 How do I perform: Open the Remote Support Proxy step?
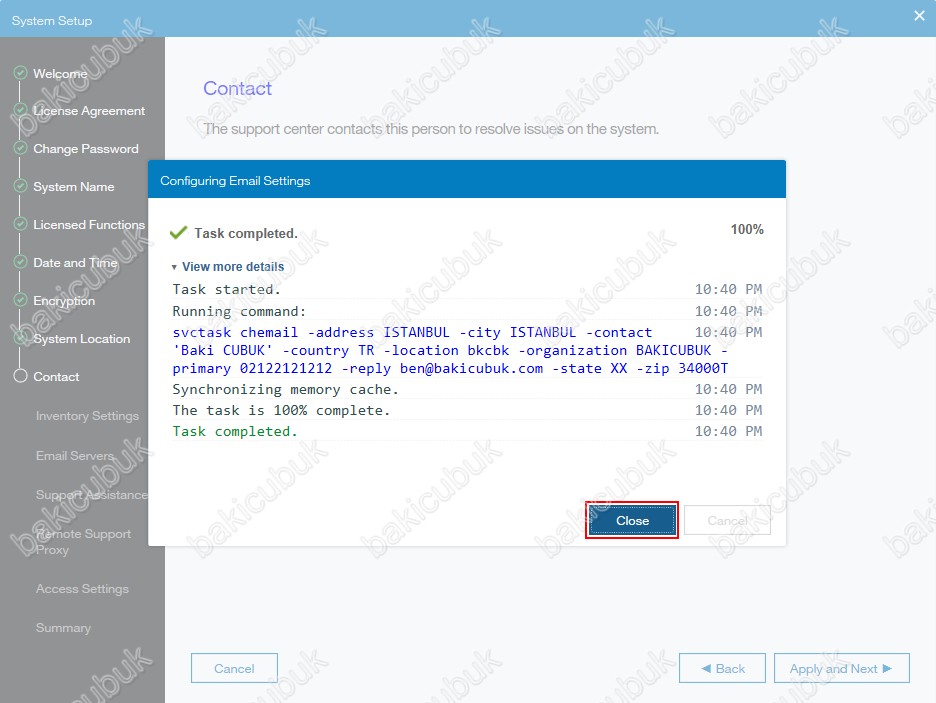83,542
